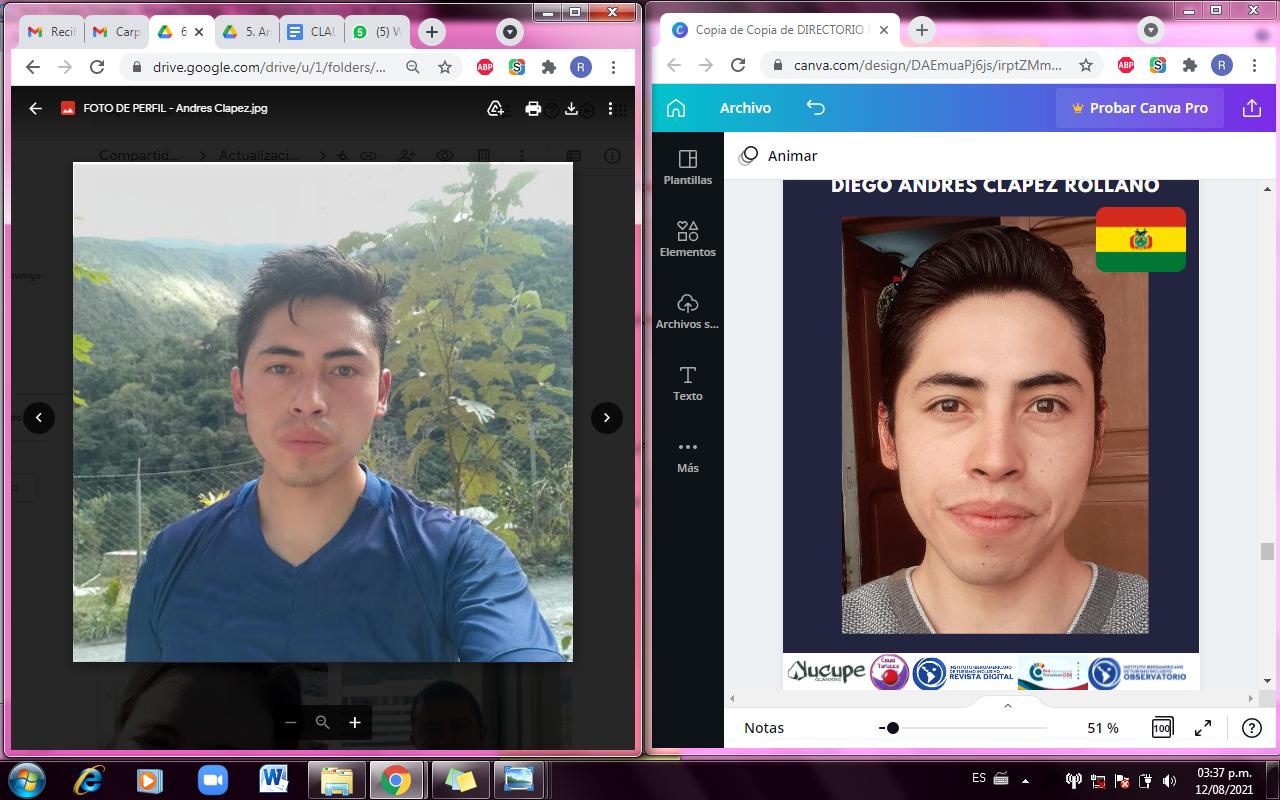Zoom out the Drive preview image

(x=290, y=722)
